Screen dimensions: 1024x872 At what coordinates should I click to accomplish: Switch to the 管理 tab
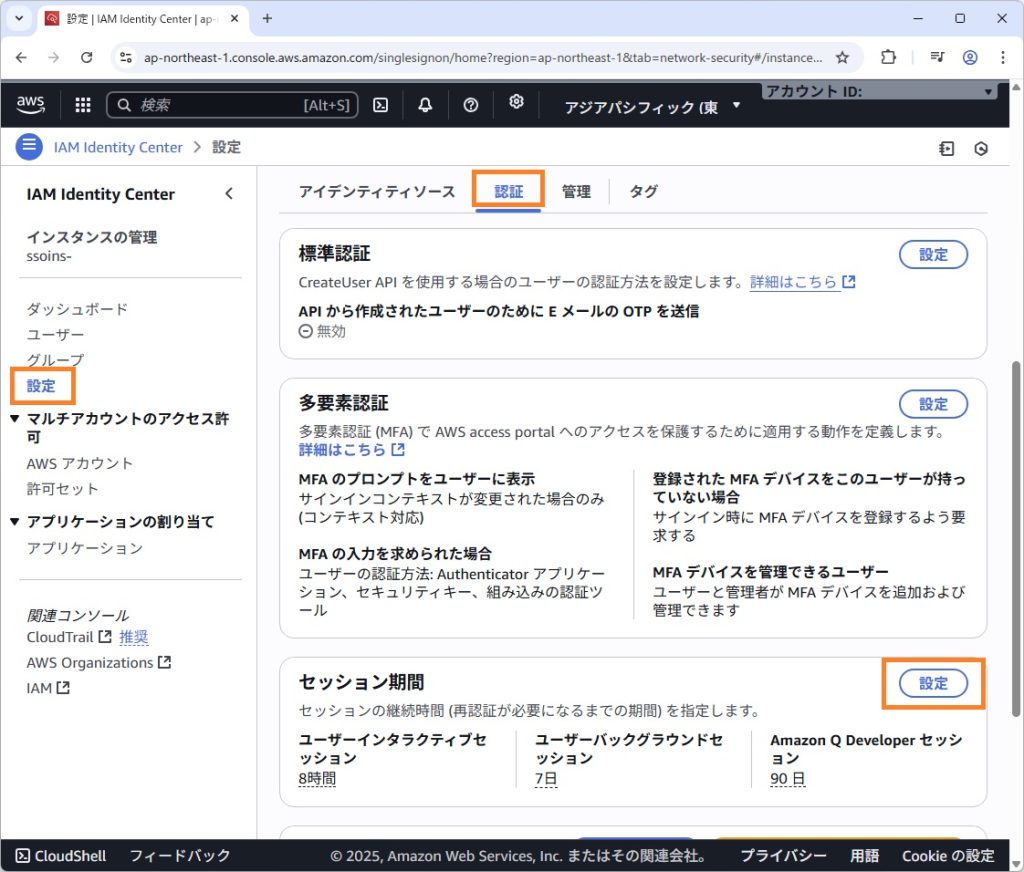coord(576,191)
